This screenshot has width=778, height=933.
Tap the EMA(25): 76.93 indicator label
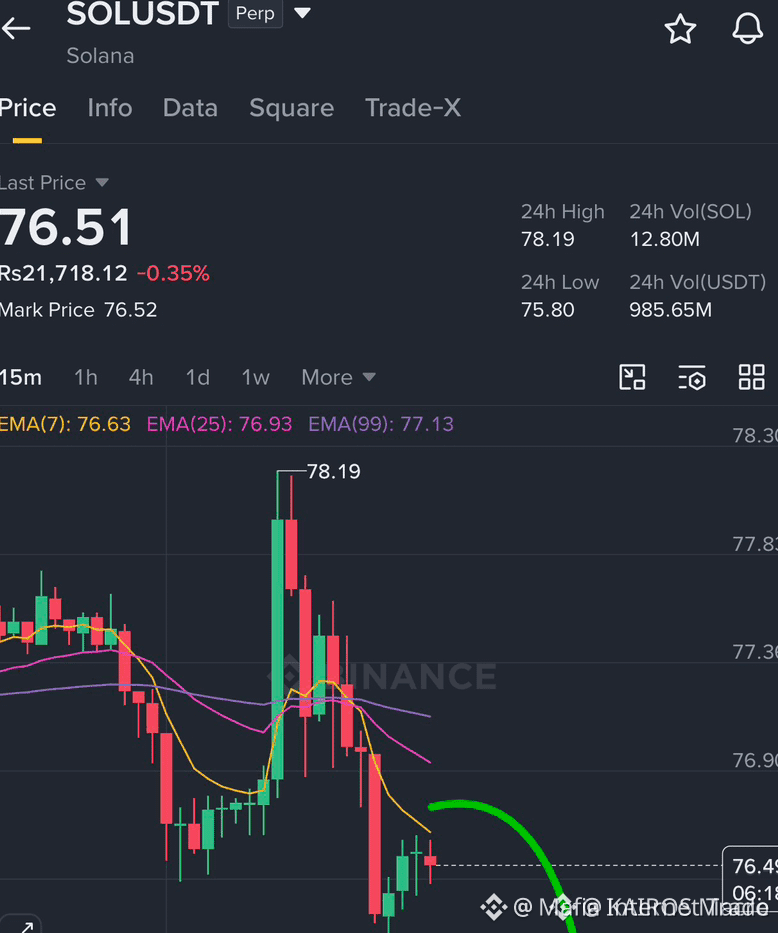[x=219, y=424]
